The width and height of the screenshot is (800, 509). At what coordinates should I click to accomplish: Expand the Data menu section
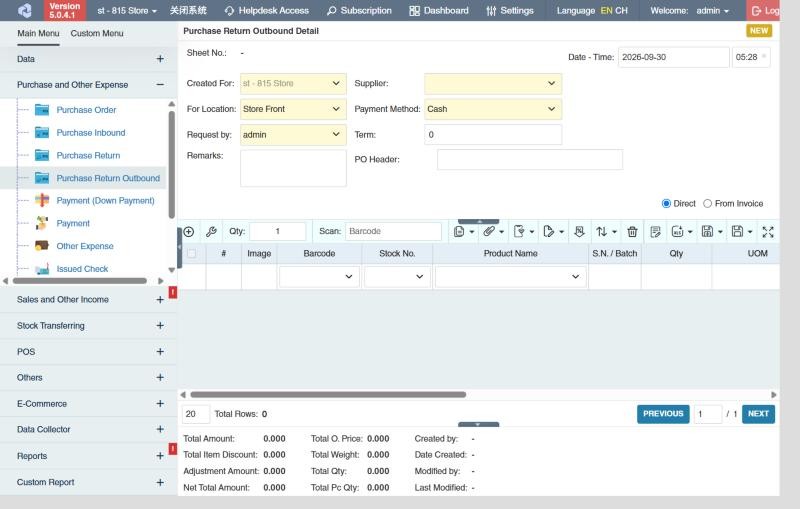(160, 59)
